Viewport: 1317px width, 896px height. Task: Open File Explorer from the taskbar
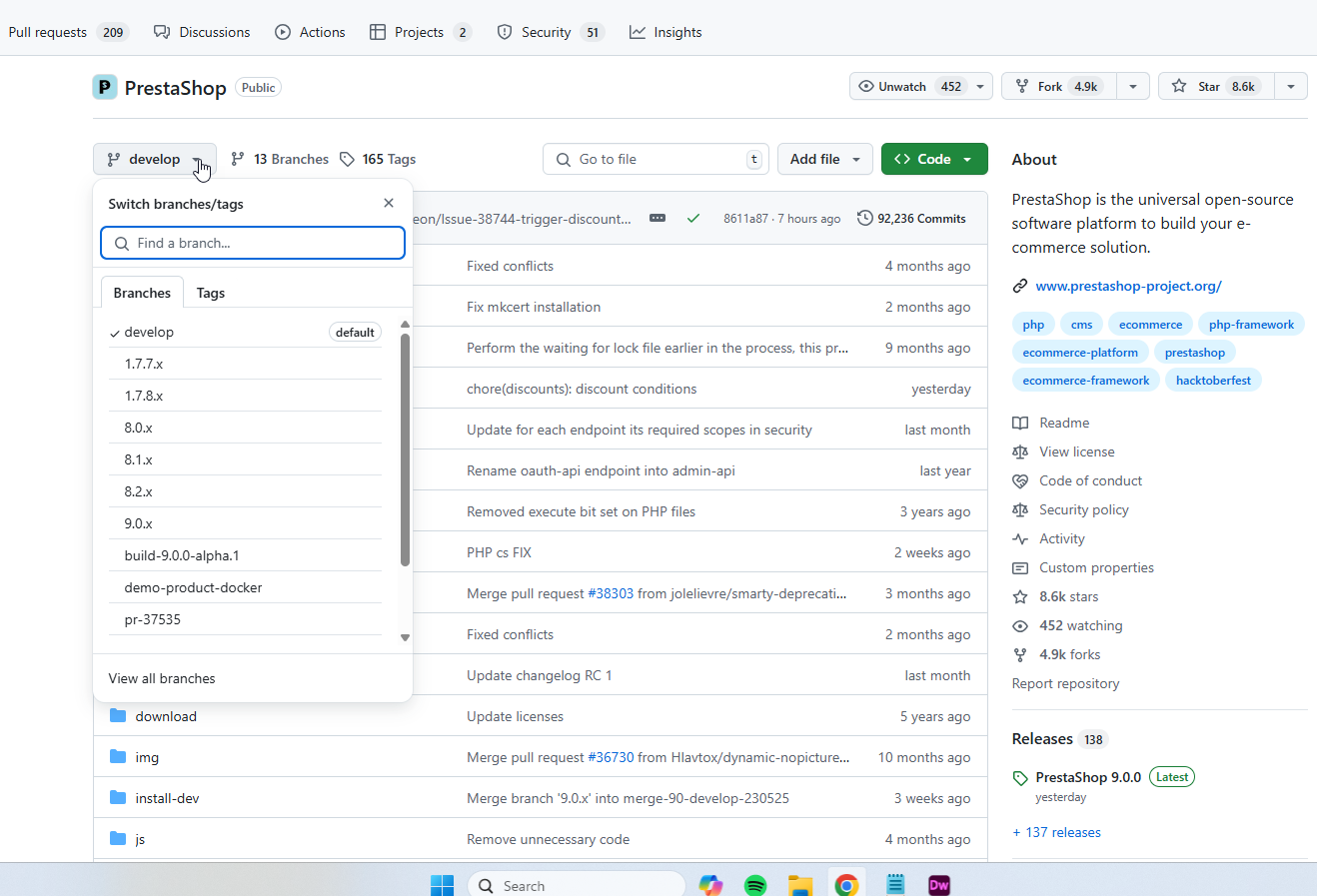[x=800, y=885]
